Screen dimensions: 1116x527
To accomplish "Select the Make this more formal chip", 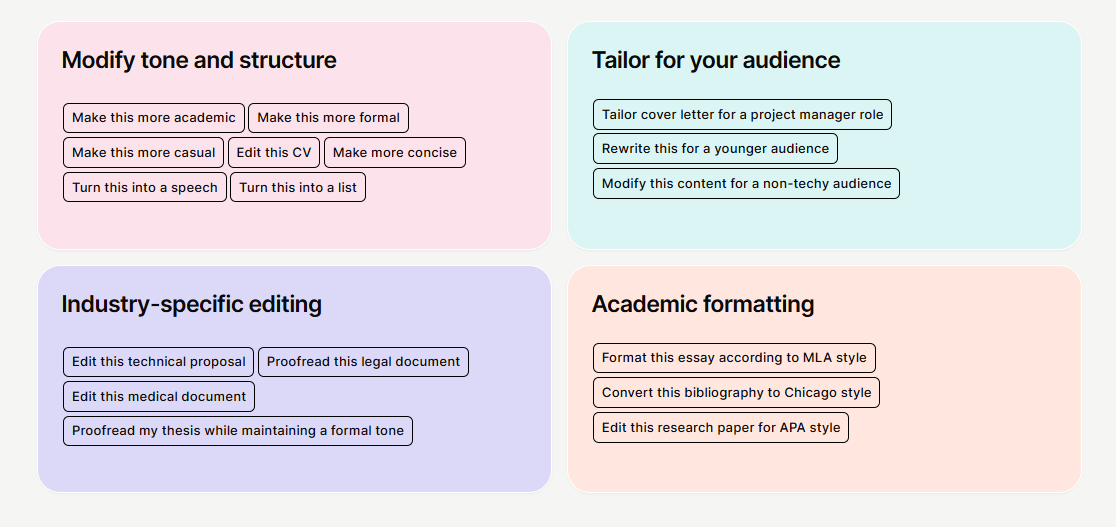I will coord(328,118).
